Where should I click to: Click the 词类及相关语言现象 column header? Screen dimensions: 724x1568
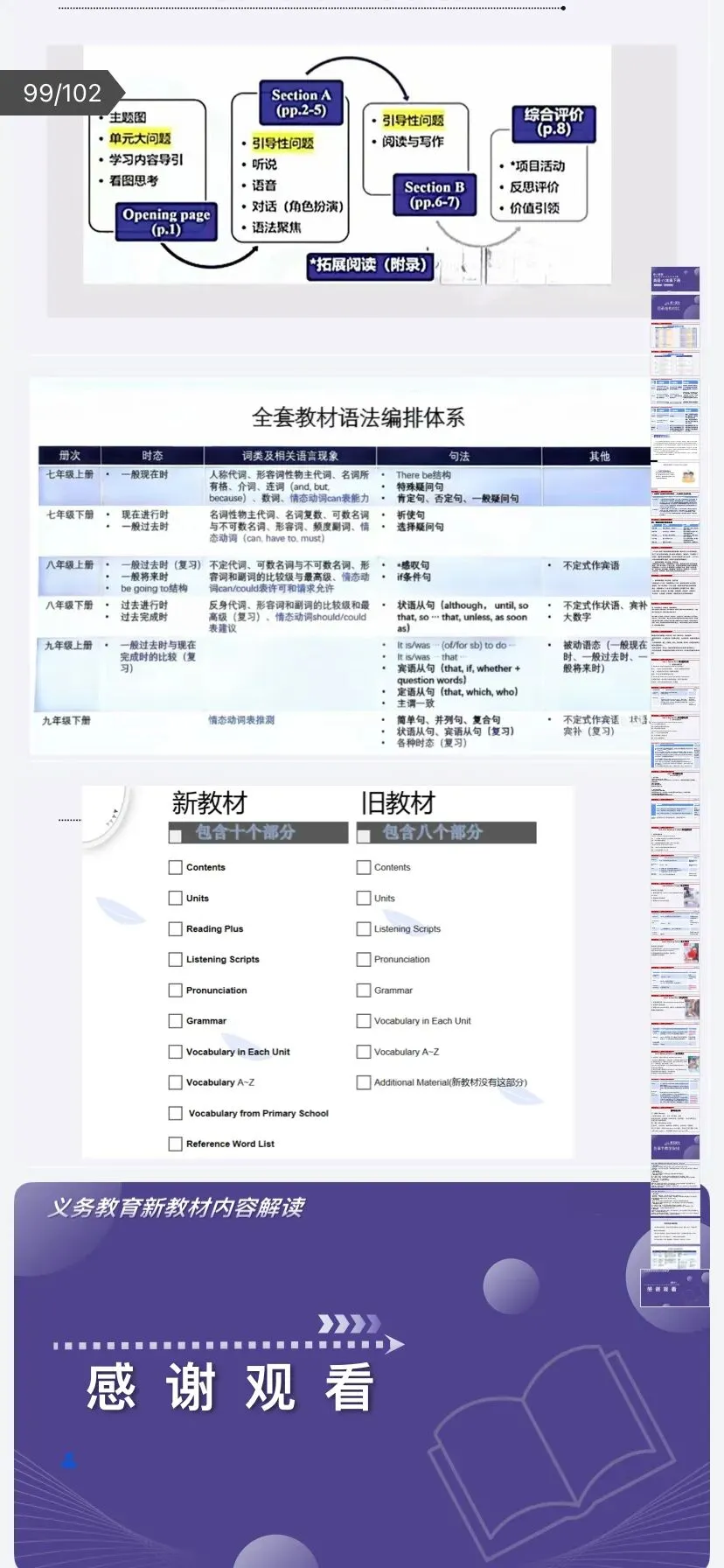(x=290, y=456)
